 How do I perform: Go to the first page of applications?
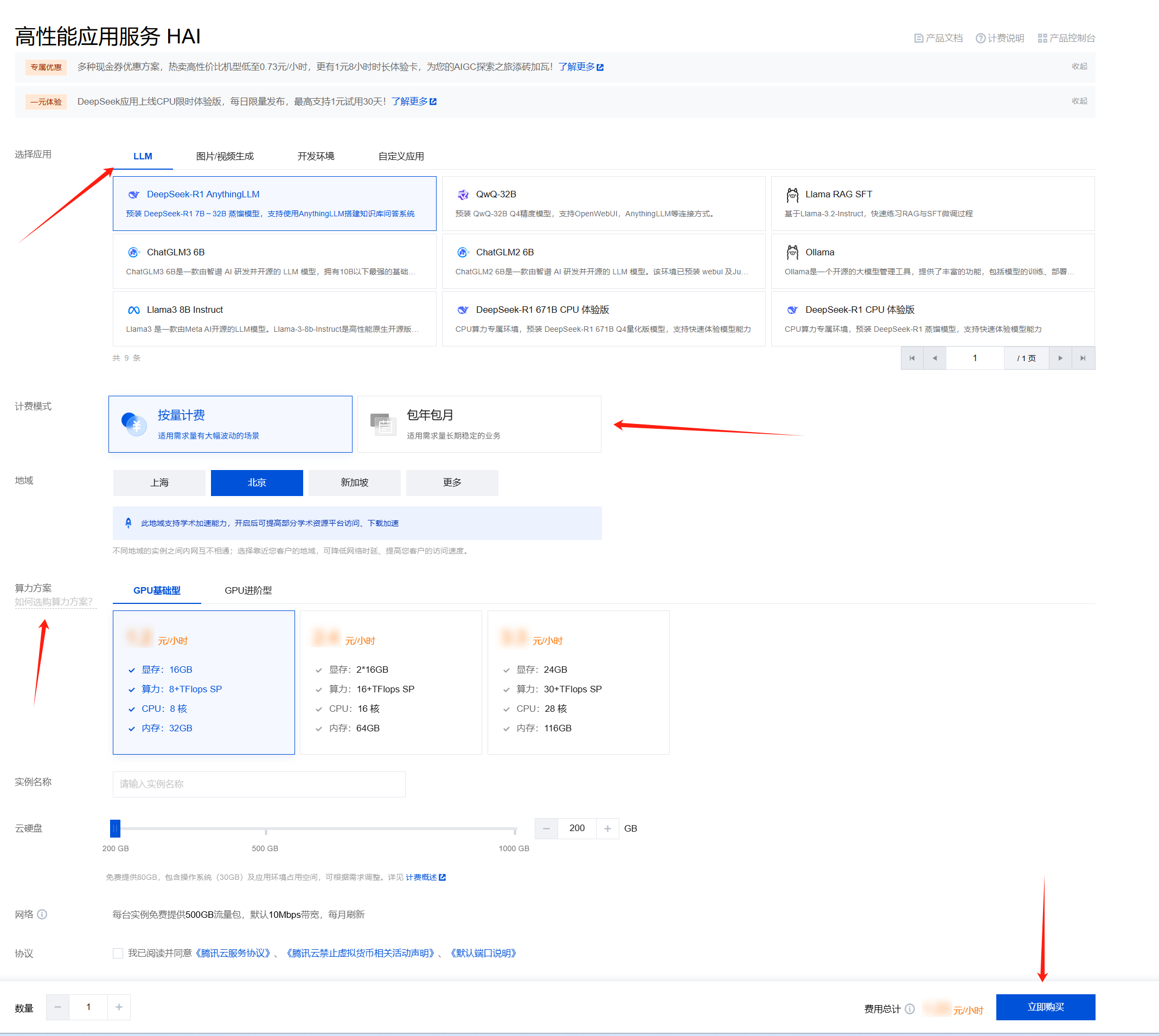pos(912,358)
